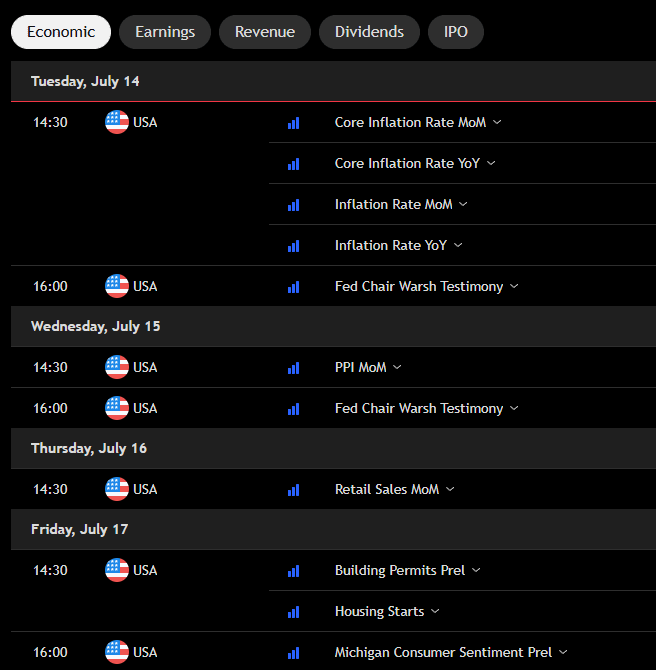
Task: Go to the Dividends tab
Action: pos(369,32)
